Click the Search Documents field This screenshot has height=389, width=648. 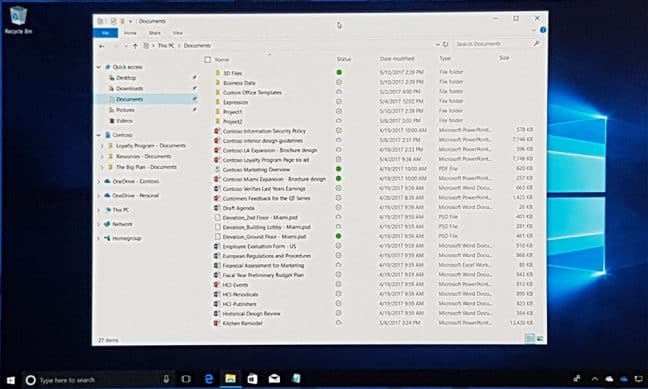[x=493, y=44]
